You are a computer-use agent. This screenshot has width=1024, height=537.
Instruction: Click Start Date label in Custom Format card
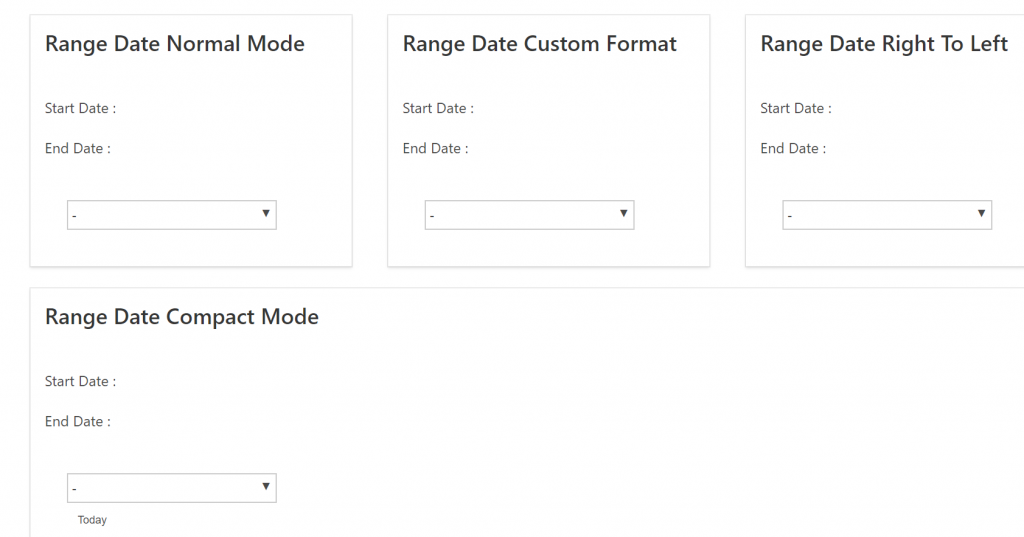click(x=438, y=108)
